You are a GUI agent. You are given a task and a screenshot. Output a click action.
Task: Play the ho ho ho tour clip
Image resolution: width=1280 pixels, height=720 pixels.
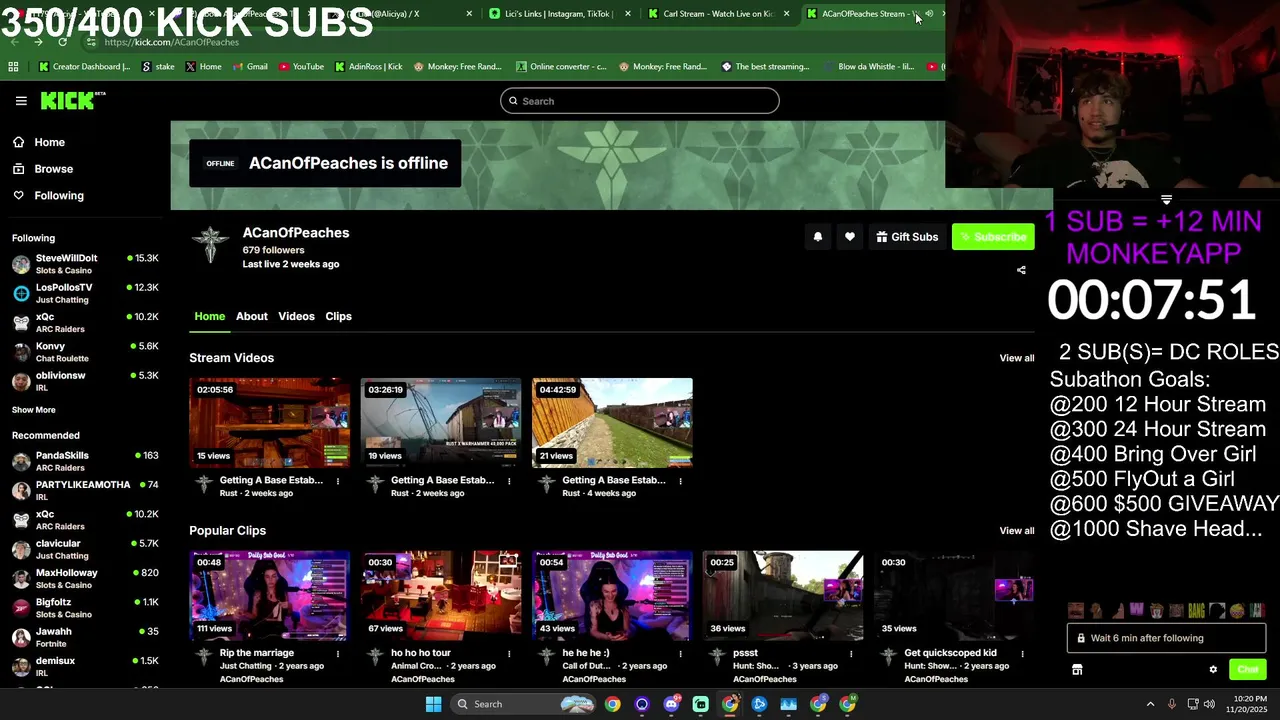[x=441, y=595]
